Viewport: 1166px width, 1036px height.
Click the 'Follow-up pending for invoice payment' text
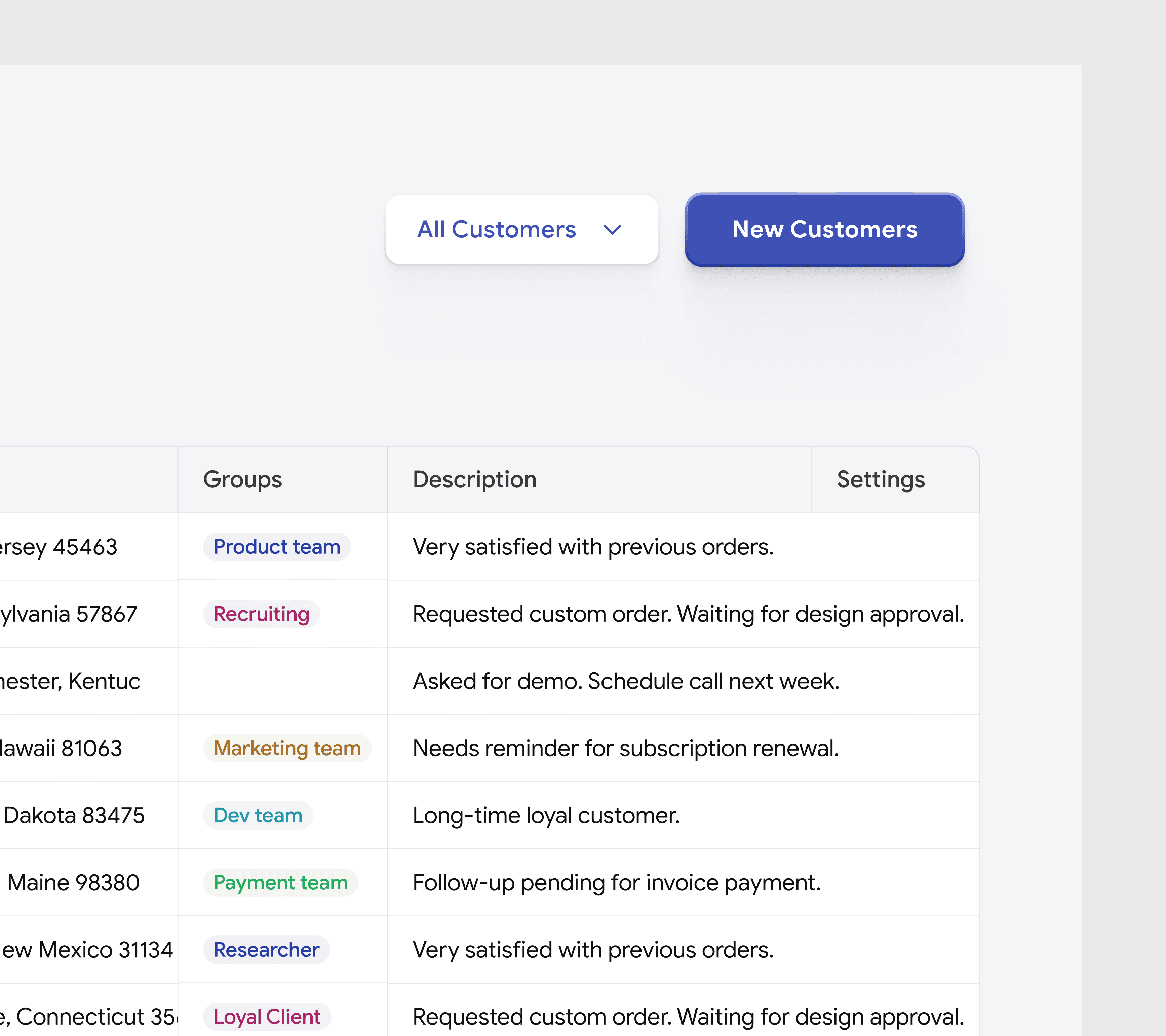pos(617,883)
